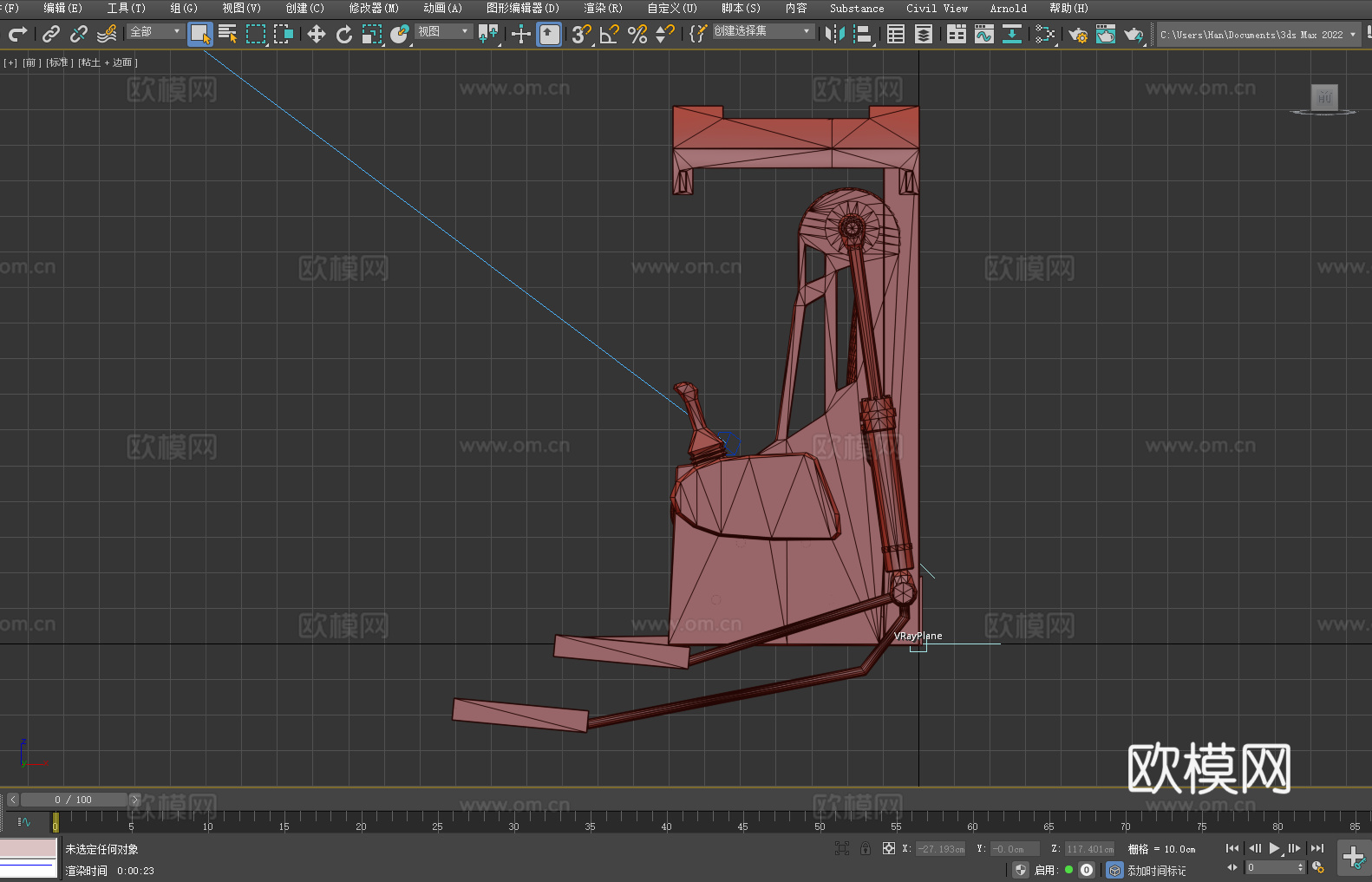The height and width of the screenshot is (882, 1372).
Task: Click the Align tool icon
Action: click(863, 34)
